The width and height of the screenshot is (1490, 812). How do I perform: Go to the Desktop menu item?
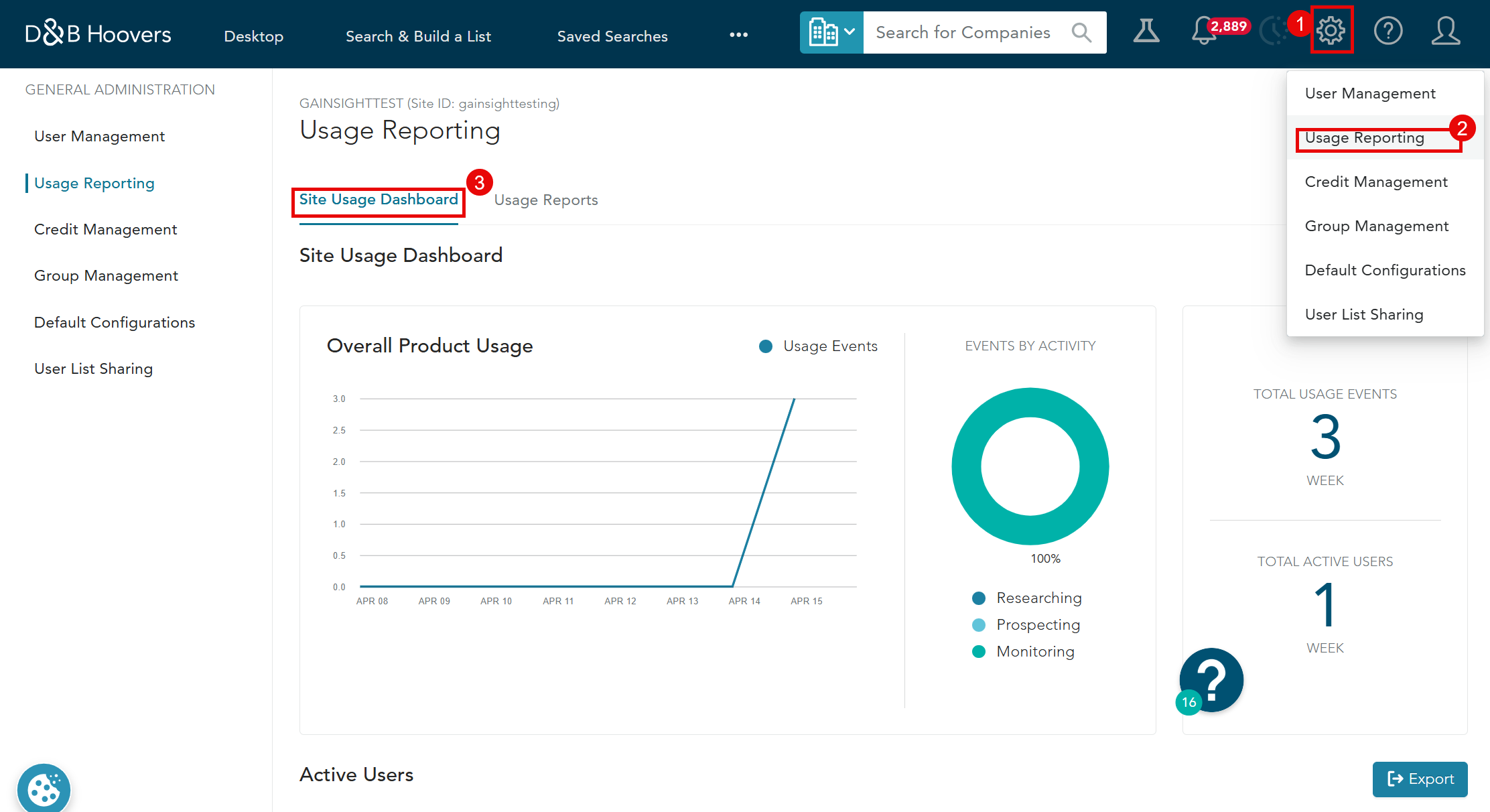254,36
